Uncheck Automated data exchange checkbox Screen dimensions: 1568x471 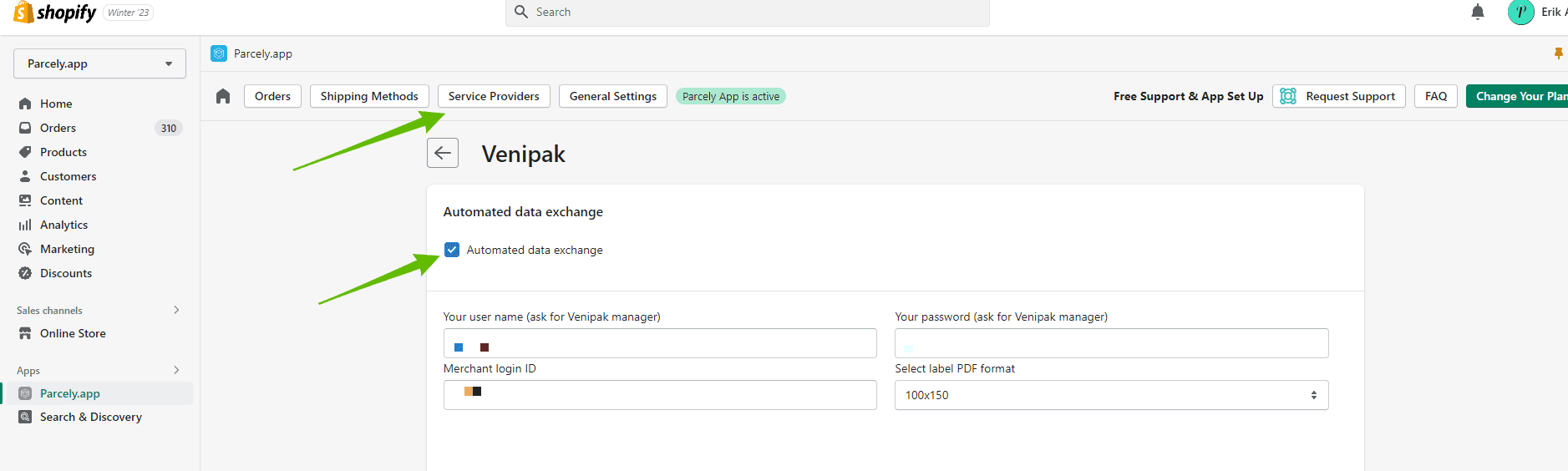pyautogui.click(x=452, y=250)
